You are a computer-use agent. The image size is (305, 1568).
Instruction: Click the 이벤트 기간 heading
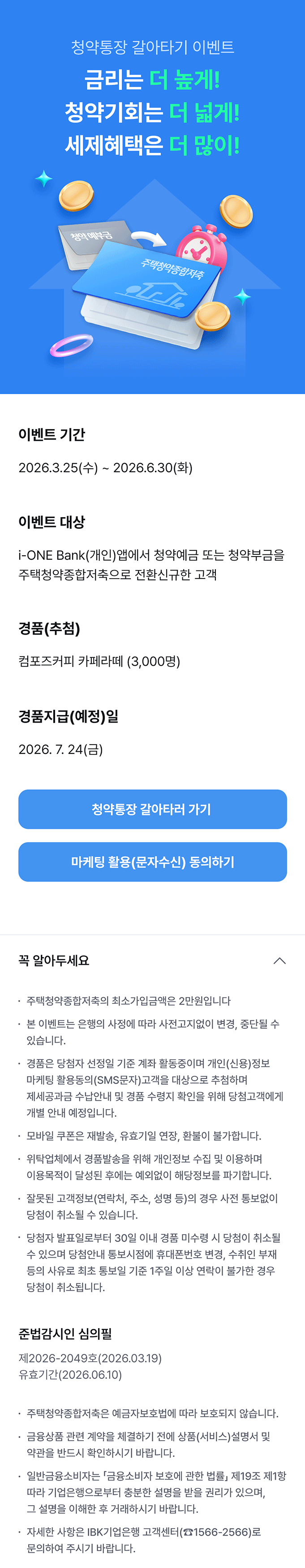[52, 435]
